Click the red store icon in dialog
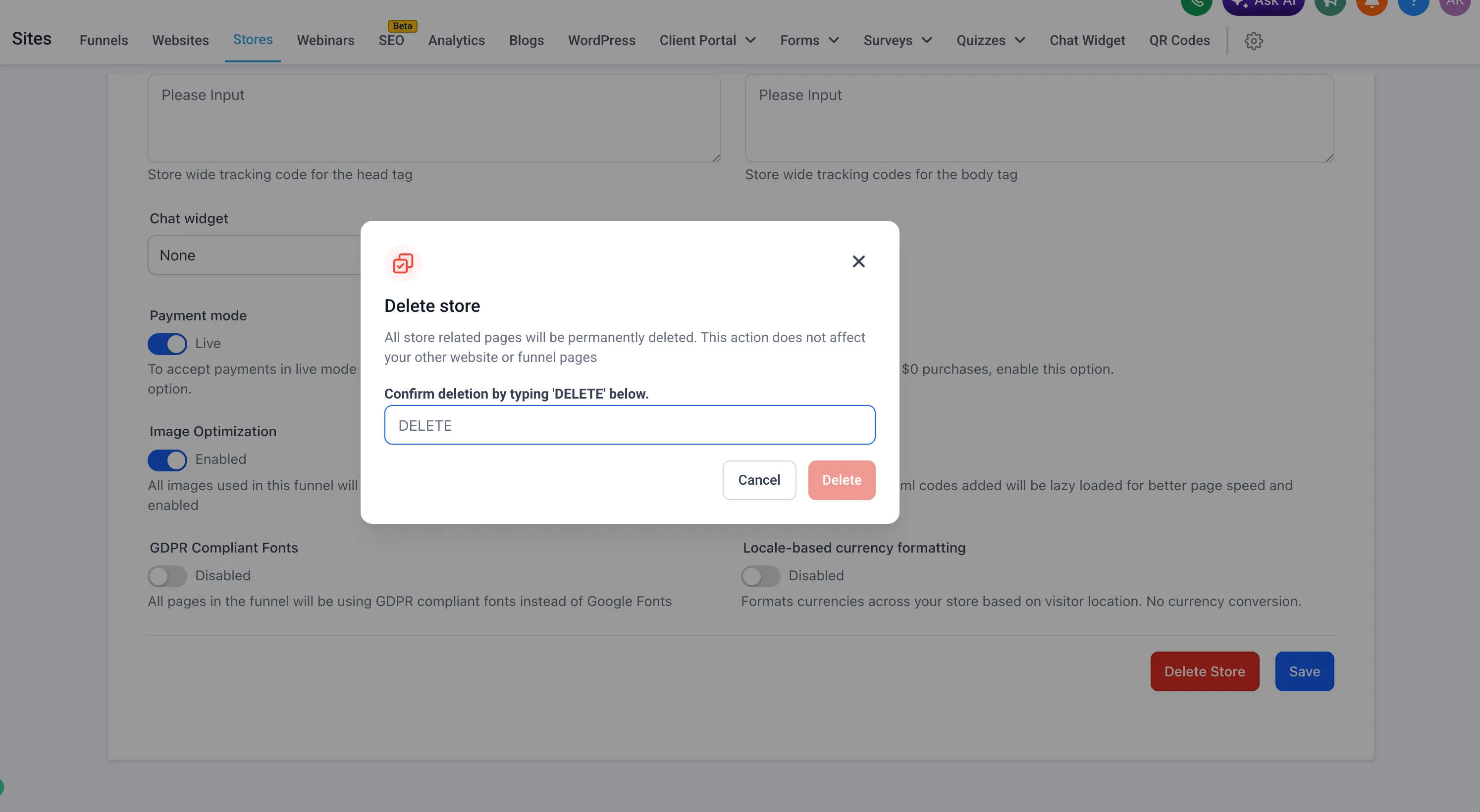This screenshot has height=812, width=1480. (x=403, y=263)
